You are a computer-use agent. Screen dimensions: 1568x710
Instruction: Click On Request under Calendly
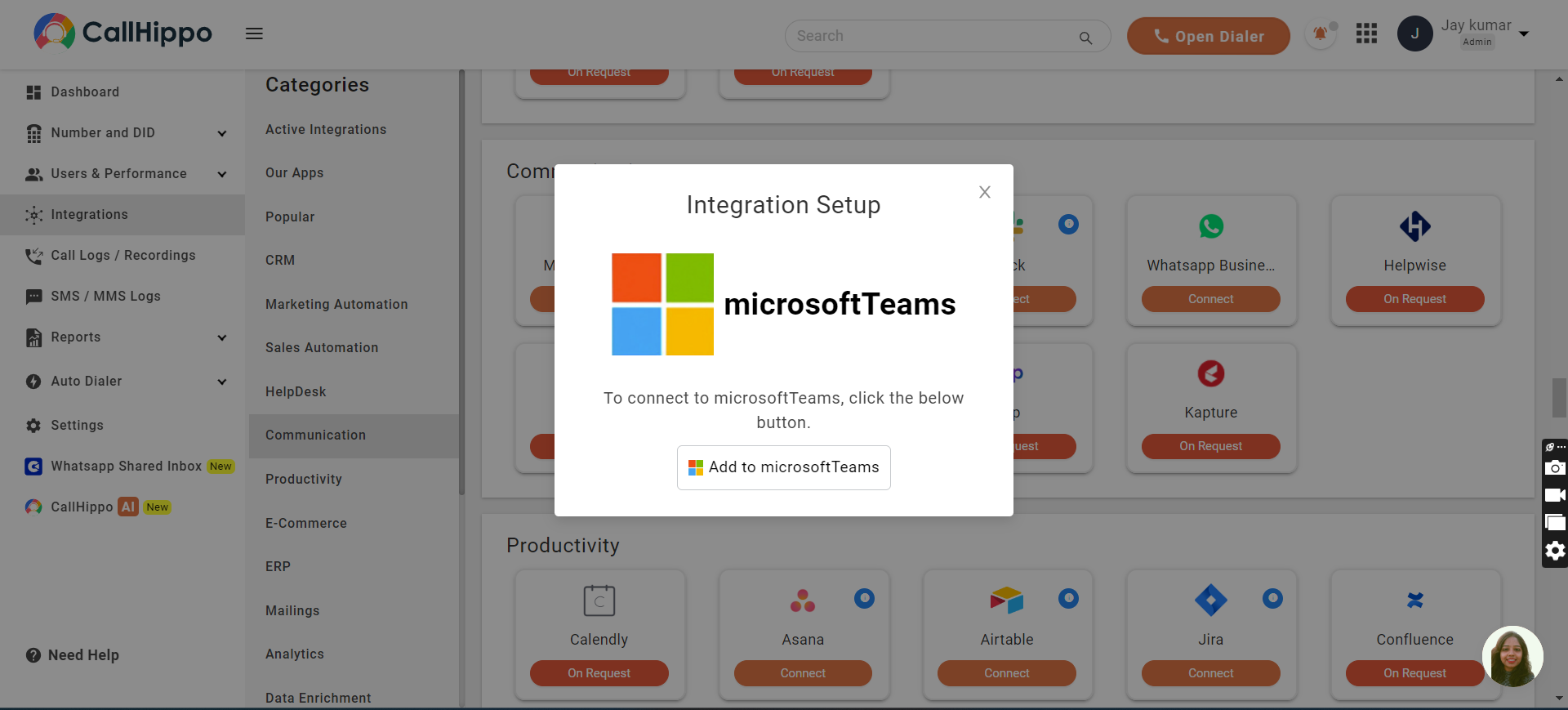(x=599, y=673)
